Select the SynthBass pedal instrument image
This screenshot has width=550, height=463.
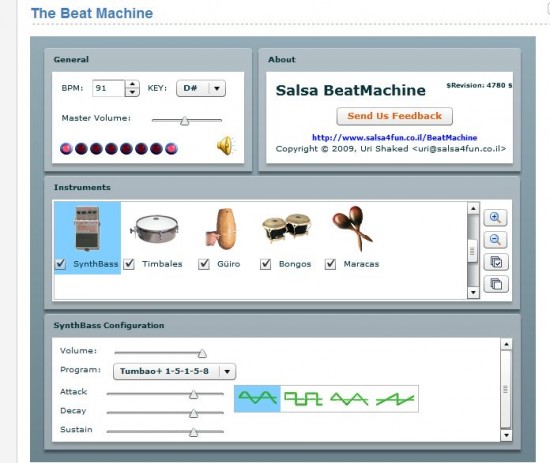tap(87, 228)
